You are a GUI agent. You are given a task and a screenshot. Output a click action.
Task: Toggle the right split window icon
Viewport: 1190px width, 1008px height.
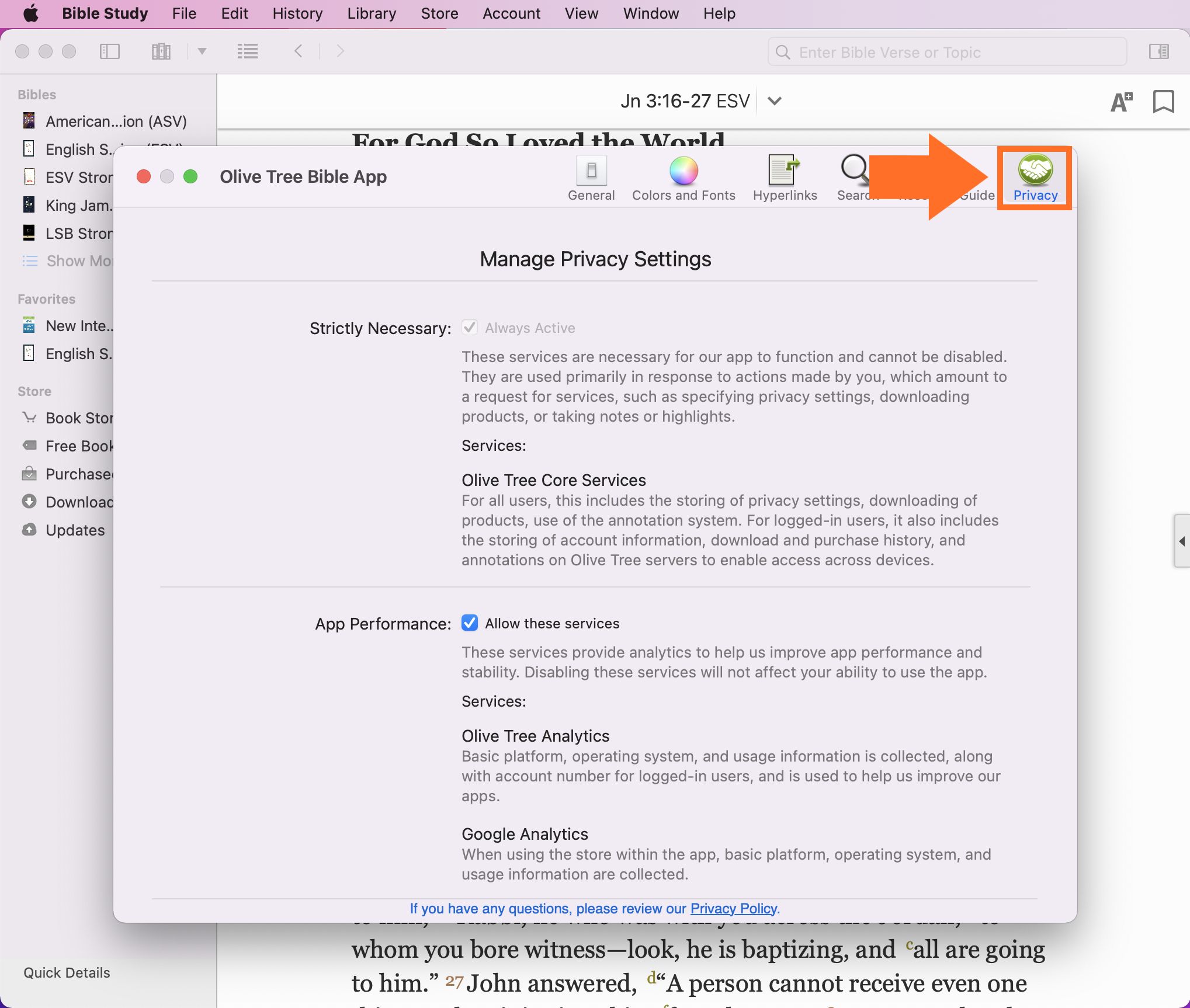point(1159,51)
